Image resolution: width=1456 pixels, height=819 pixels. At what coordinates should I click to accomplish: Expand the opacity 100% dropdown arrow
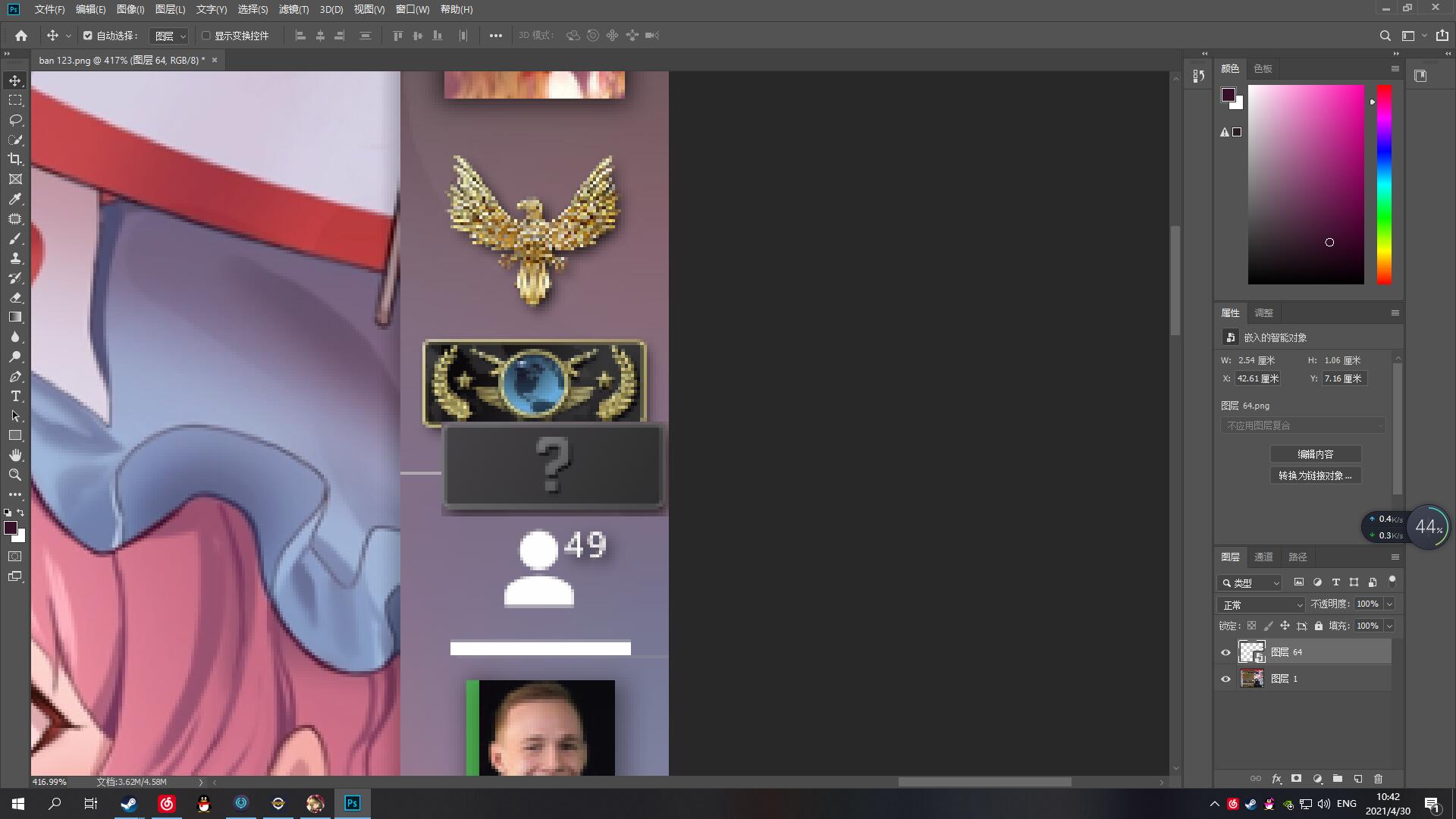click(x=1389, y=604)
